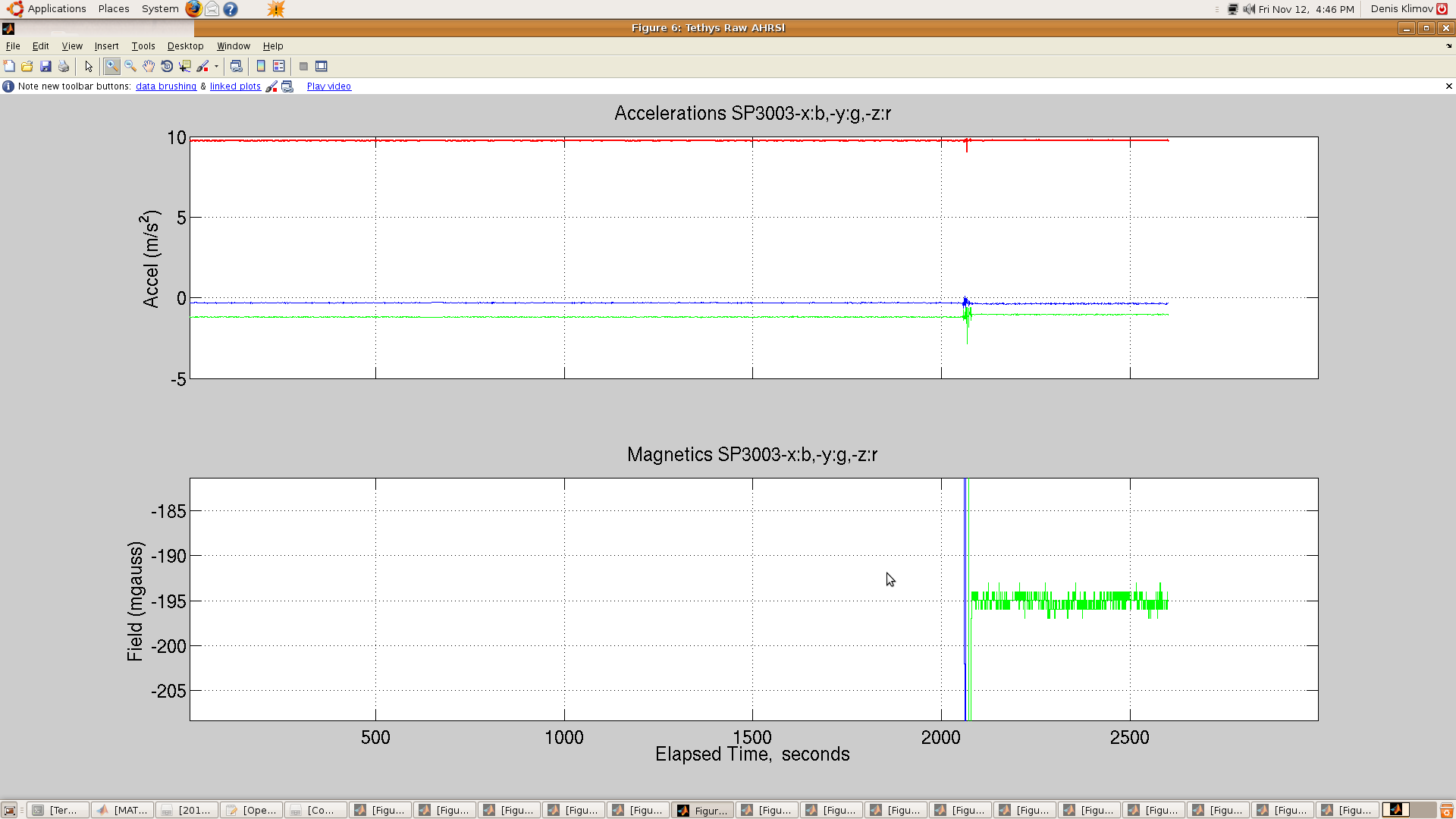Screen dimensions: 1456x819
Task: Print the figure via printer icon
Action: click(64, 67)
